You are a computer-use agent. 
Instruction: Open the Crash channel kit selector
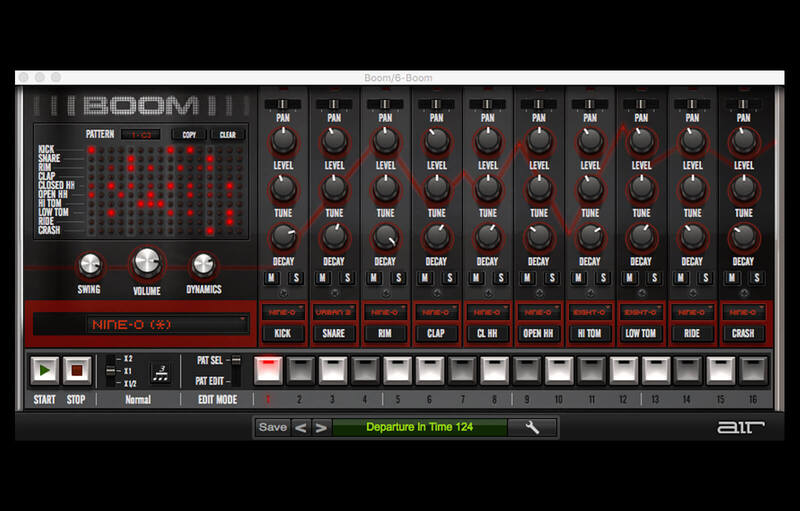pos(743,312)
